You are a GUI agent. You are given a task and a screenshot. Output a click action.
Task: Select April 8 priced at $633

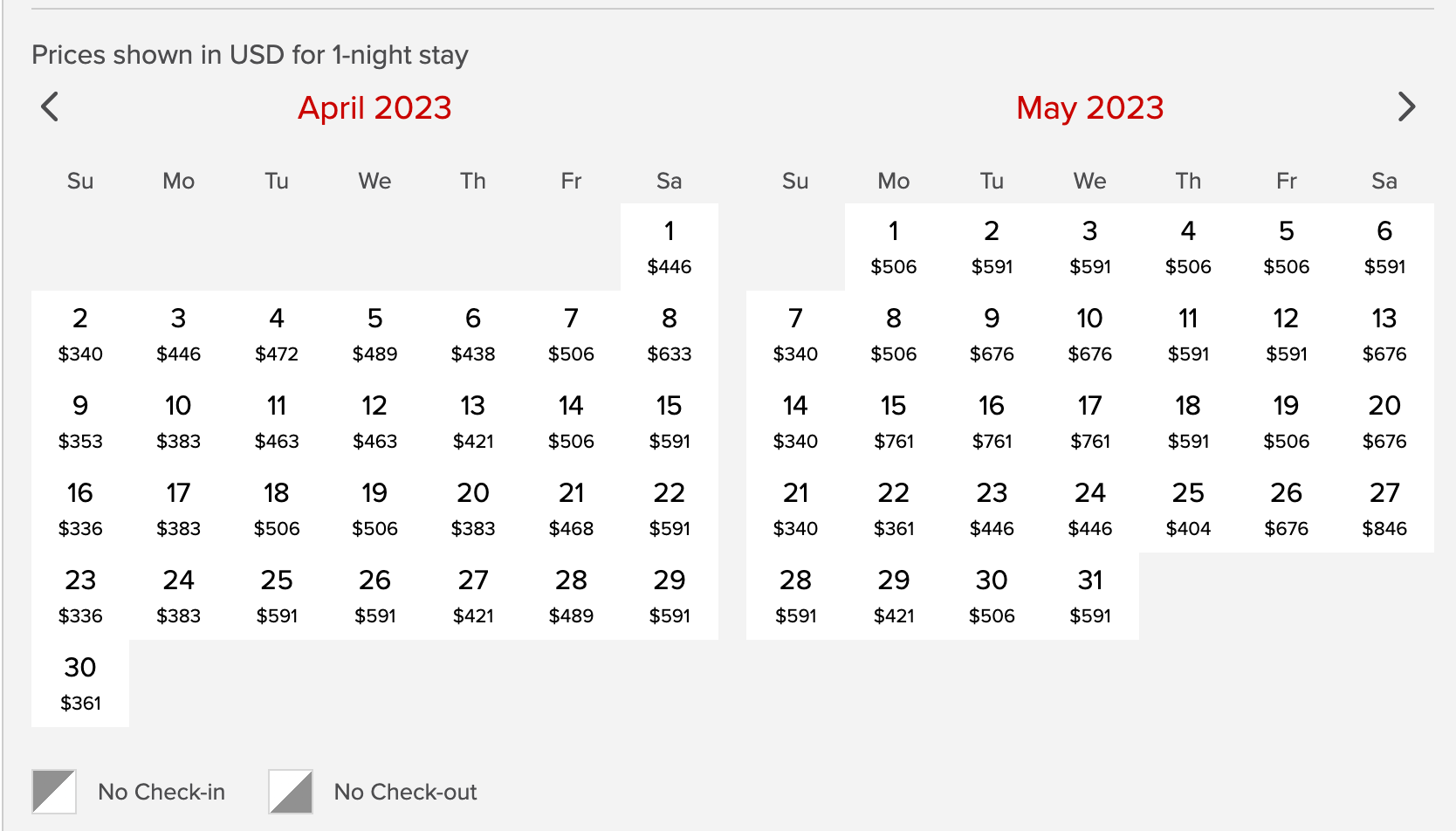669,334
